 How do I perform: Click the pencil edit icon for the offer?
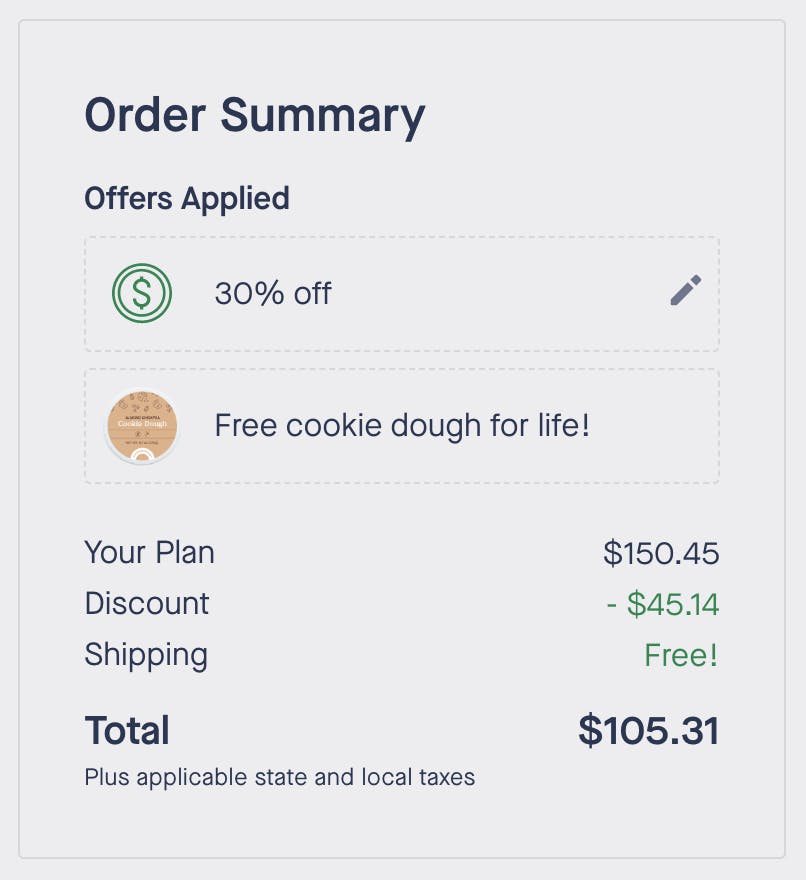[x=686, y=291]
